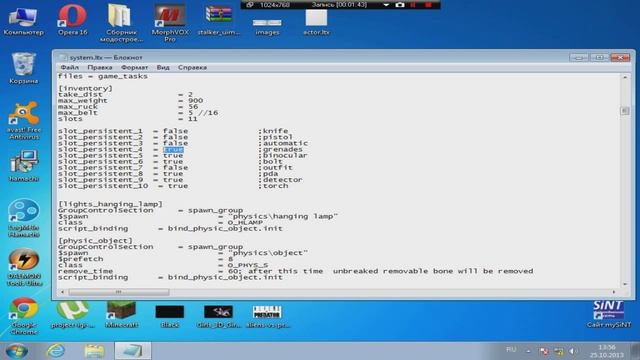Open the Вид menu
The image size is (640, 360).
pos(163,67)
